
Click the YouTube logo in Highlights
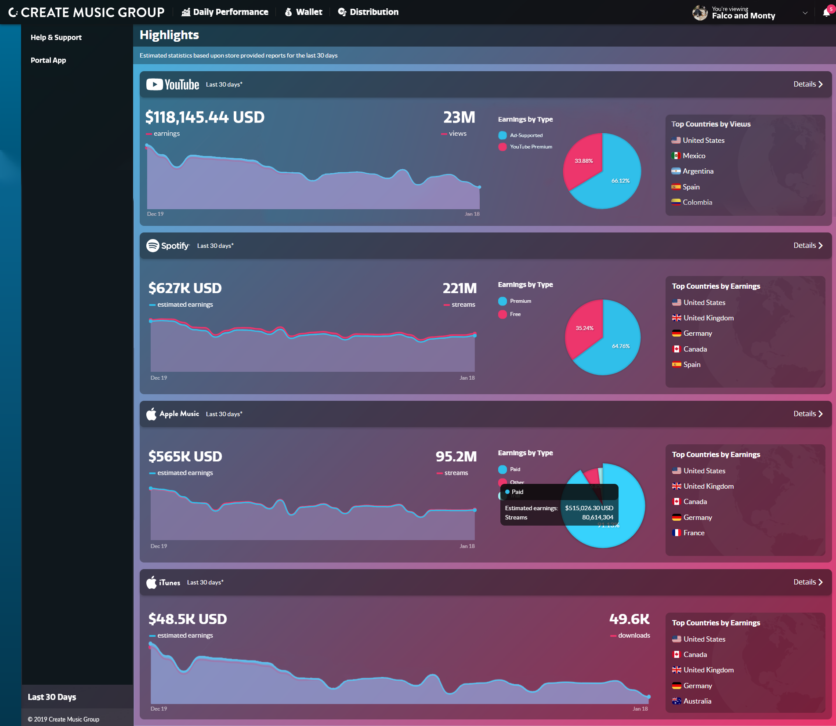tap(173, 85)
